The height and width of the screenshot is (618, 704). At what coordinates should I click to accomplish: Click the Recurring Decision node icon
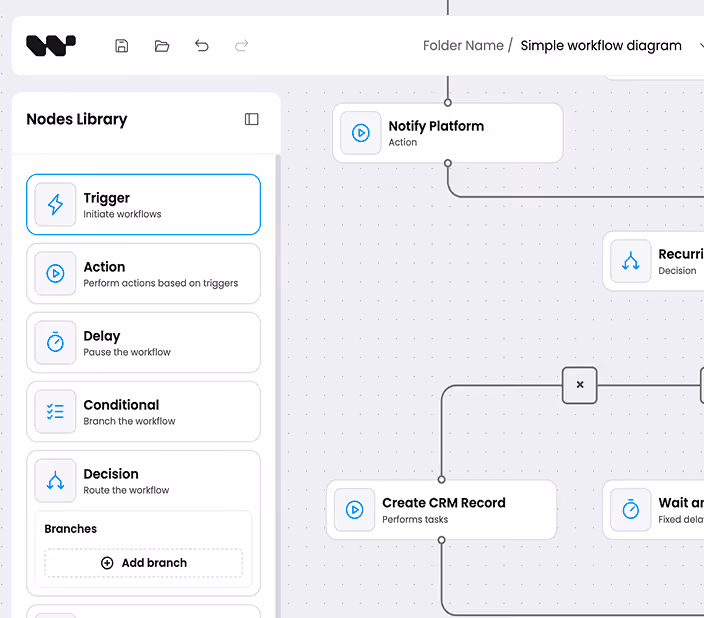(630, 261)
